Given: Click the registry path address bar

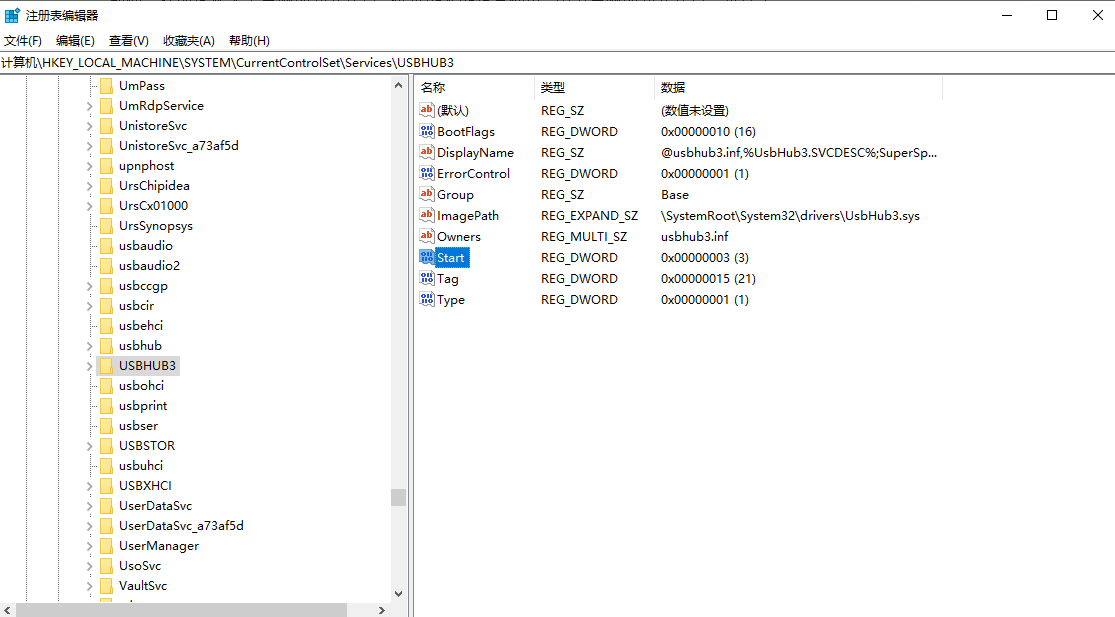Looking at the screenshot, I should [557, 62].
